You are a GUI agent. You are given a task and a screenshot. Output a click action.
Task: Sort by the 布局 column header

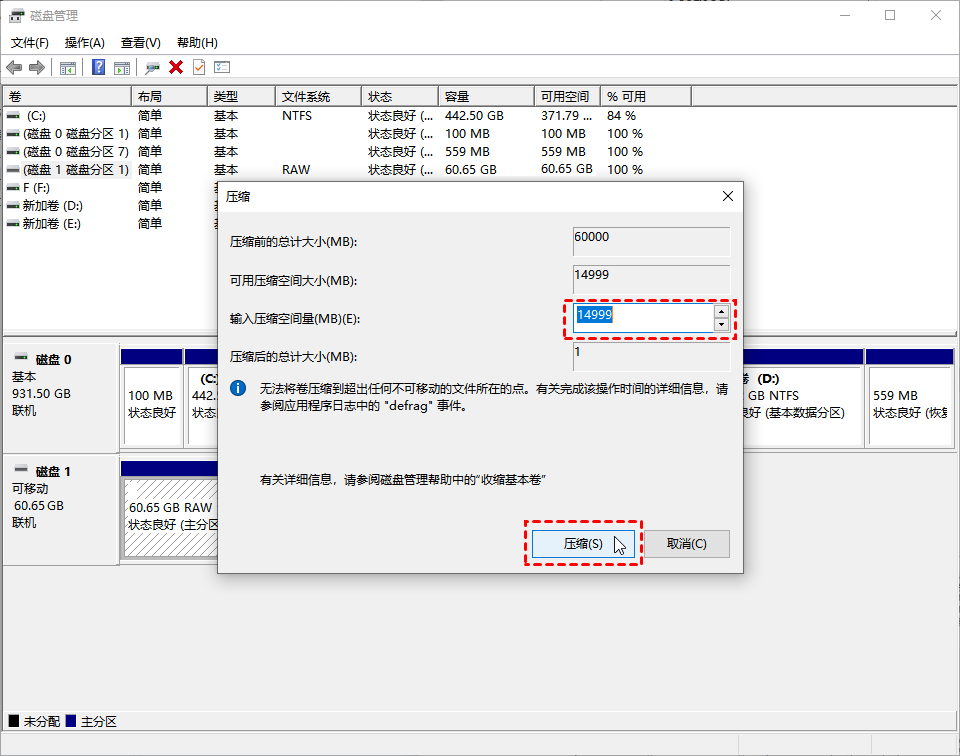[x=170, y=97]
